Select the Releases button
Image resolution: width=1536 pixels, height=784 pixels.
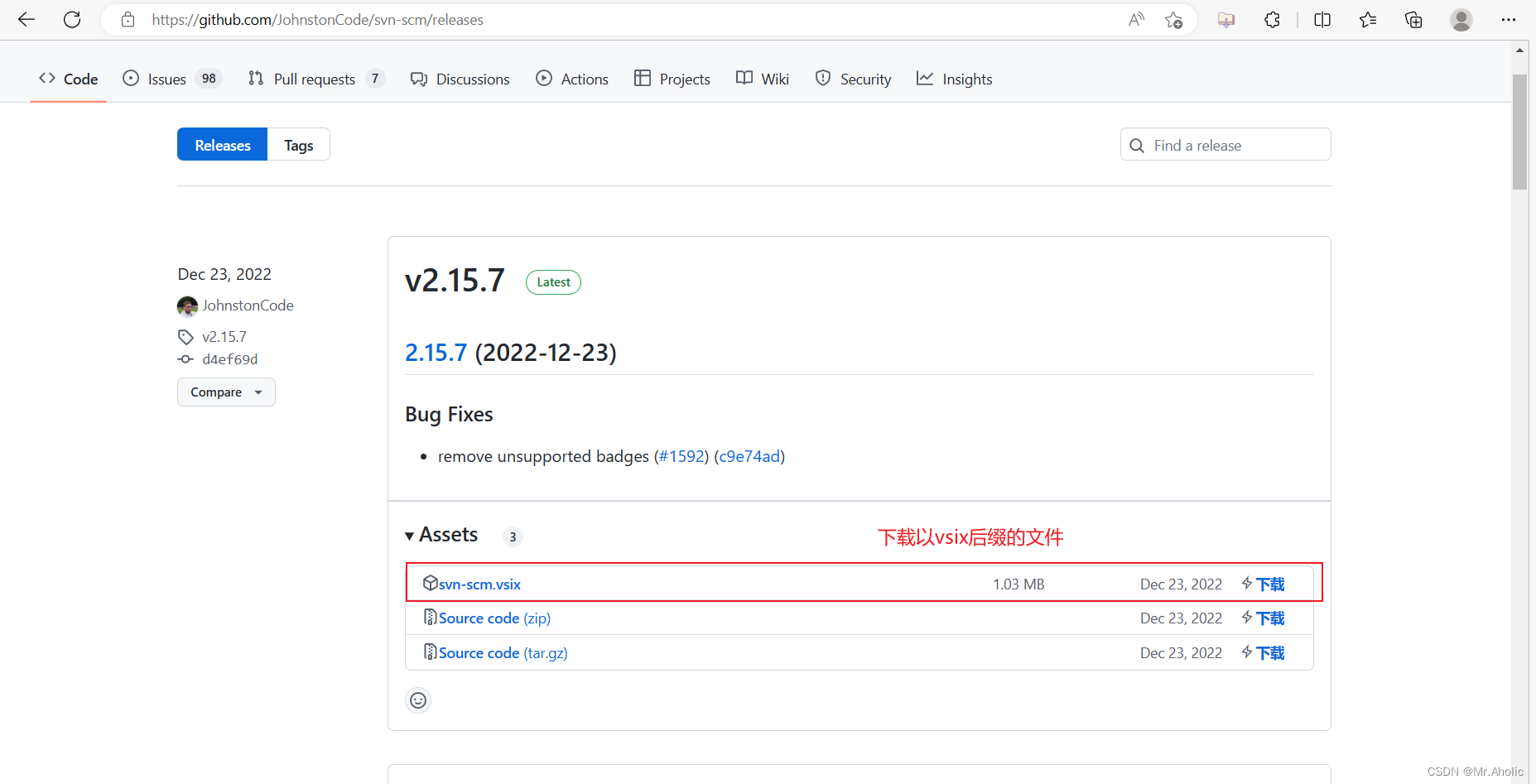click(222, 145)
